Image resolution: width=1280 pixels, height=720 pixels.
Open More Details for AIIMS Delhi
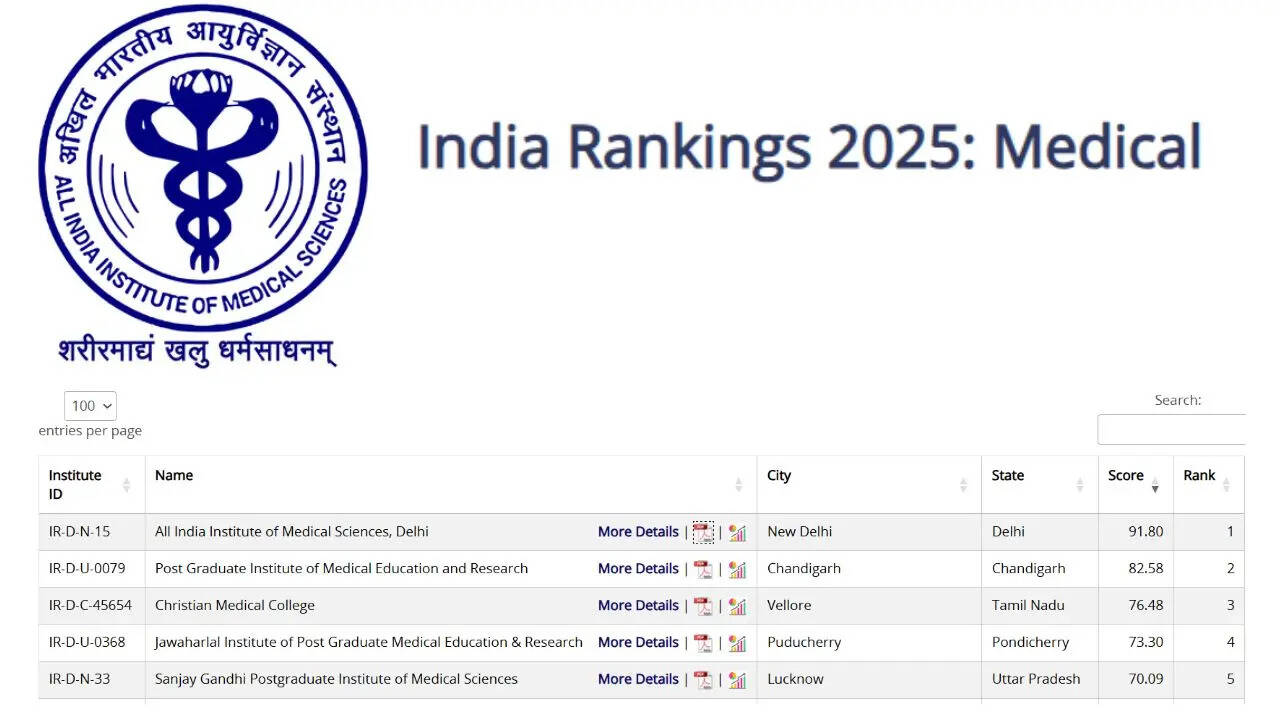click(638, 532)
